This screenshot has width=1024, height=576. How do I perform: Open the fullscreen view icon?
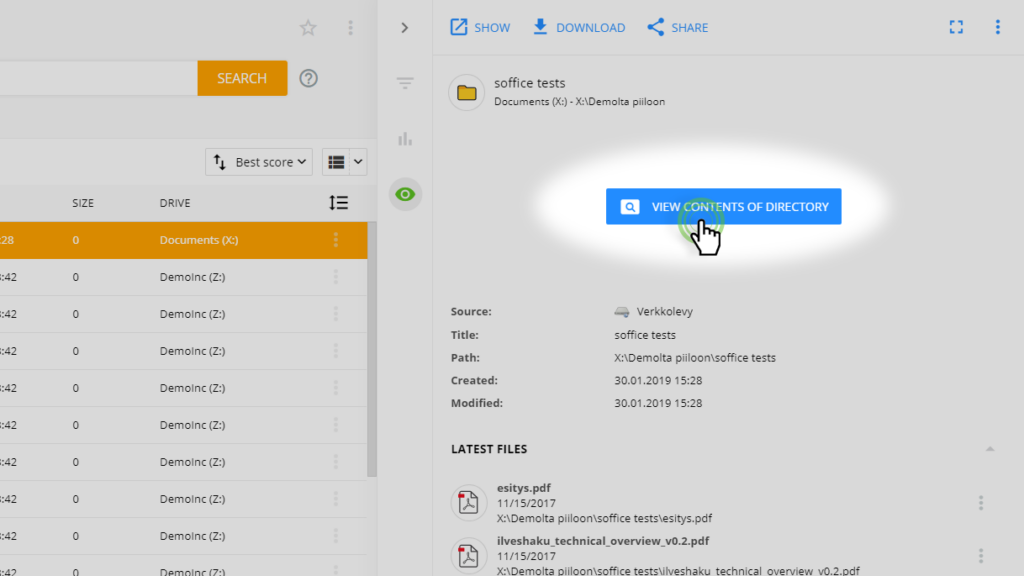(x=956, y=27)
